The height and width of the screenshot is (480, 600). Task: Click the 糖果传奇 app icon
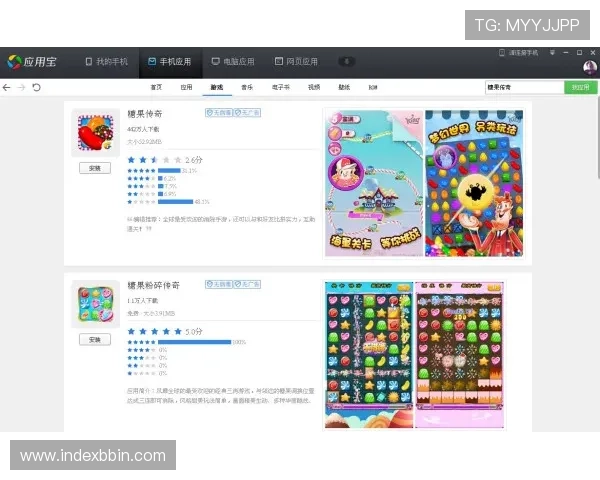[x=96, y=133]
